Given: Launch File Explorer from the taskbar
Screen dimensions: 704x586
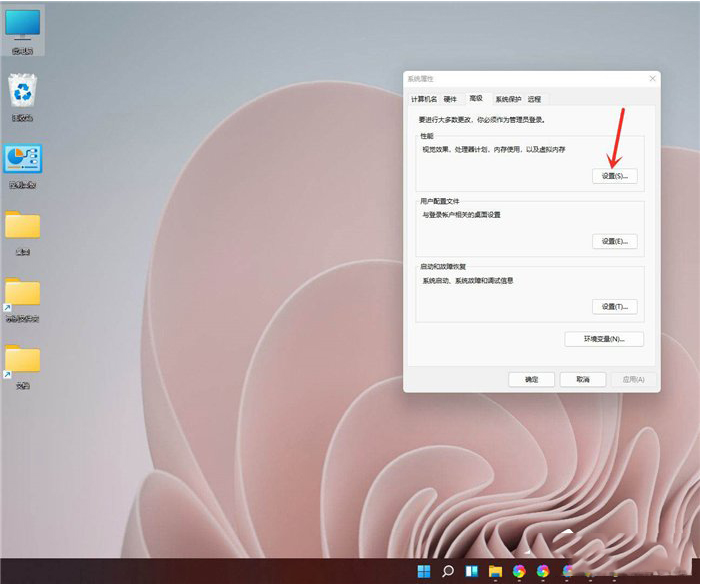Looking at the screenshot, I should pyautogui.click(x=495, y=571).
